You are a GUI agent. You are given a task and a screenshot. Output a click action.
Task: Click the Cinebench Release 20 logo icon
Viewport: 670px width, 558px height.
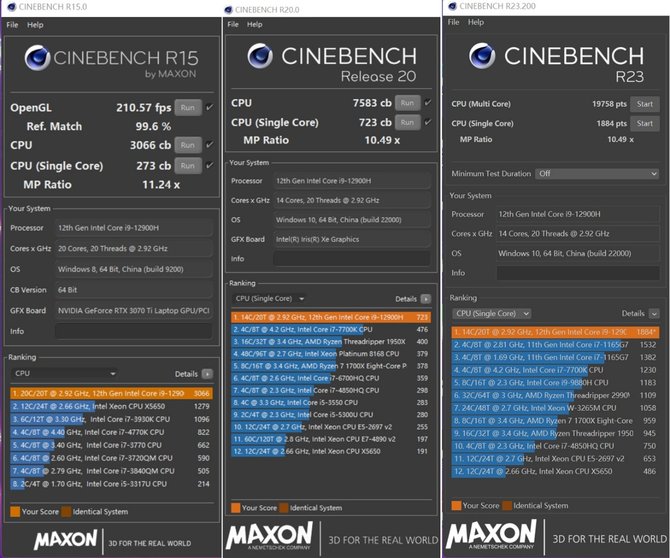[x=260, y=56]
